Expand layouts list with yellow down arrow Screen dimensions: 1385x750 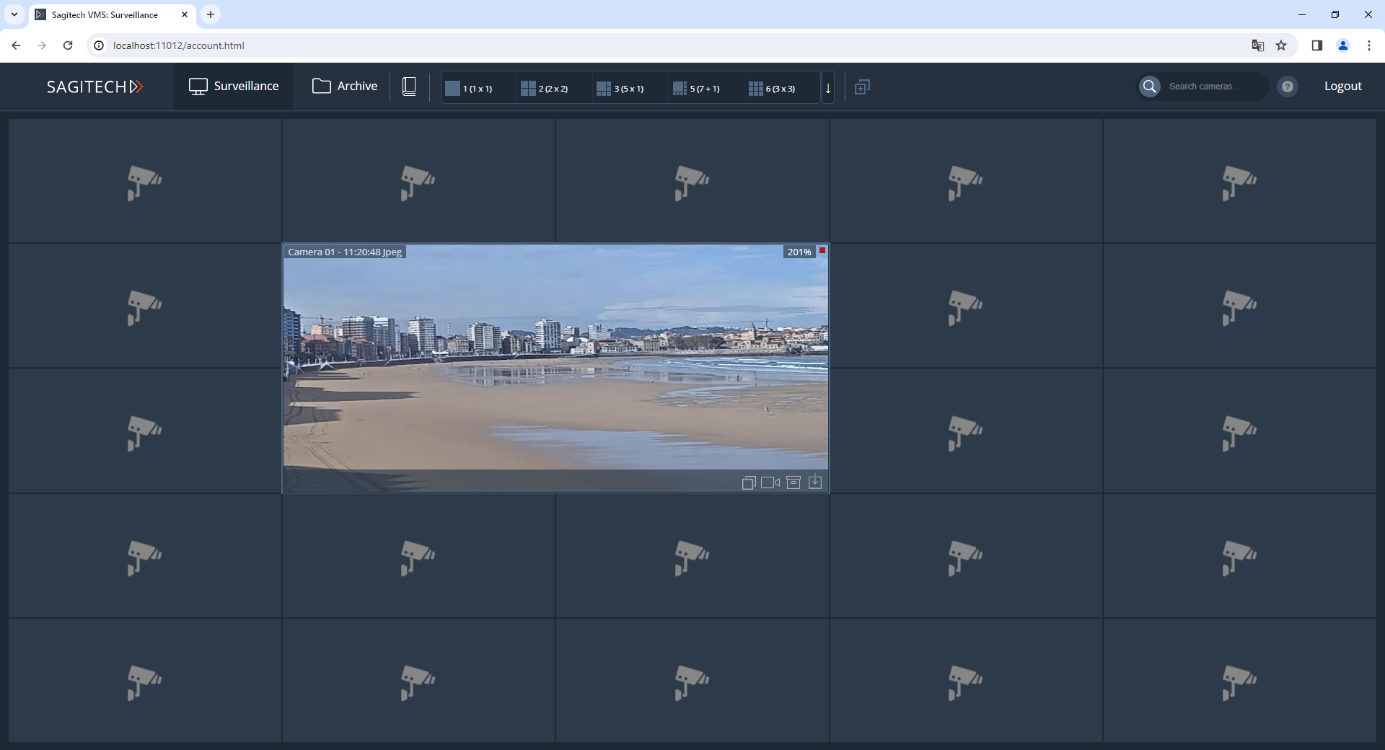828,88
